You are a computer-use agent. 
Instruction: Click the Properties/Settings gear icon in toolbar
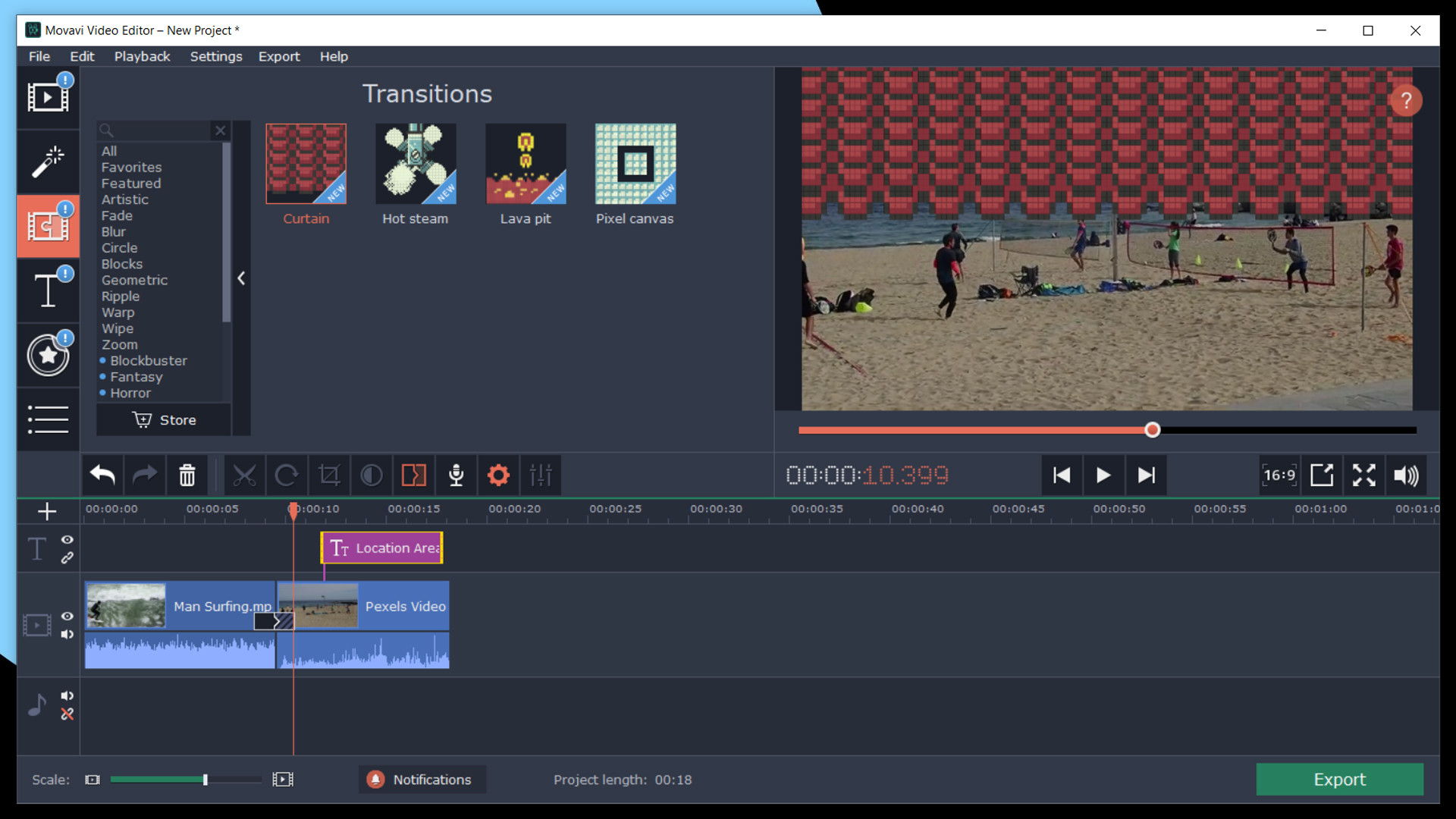pyautogui.click(x=498, y=475)
